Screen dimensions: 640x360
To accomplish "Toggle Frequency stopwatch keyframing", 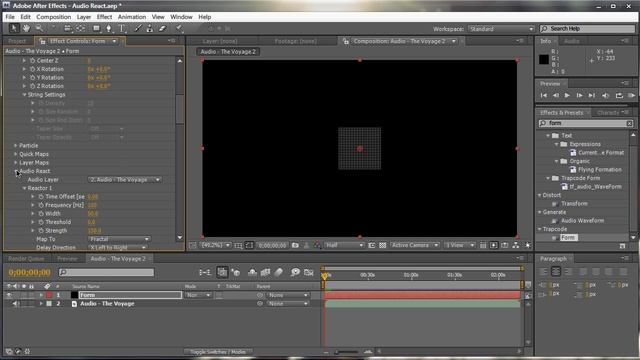I will tap(41, 205).
